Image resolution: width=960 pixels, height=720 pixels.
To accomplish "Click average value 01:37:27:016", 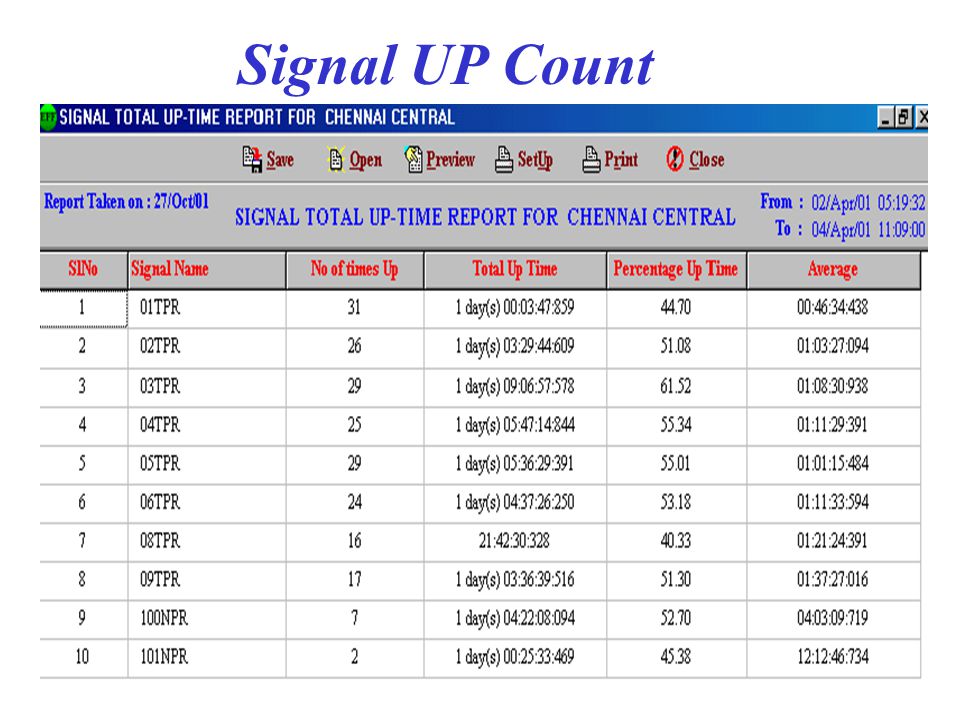I will click(x=833, y=580).
